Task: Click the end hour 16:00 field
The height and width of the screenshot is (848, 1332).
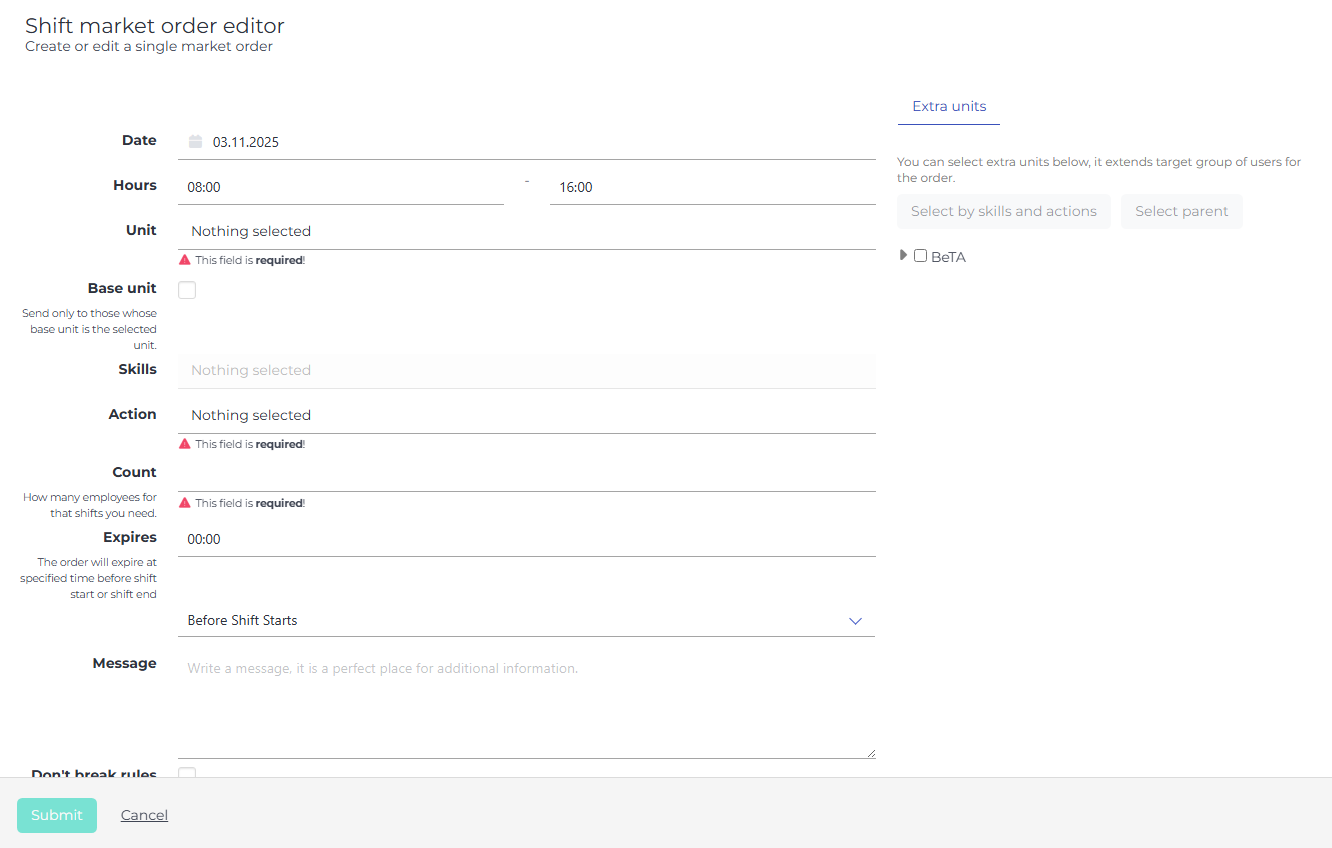Action: pyautogui.click(x=712, y=187)
